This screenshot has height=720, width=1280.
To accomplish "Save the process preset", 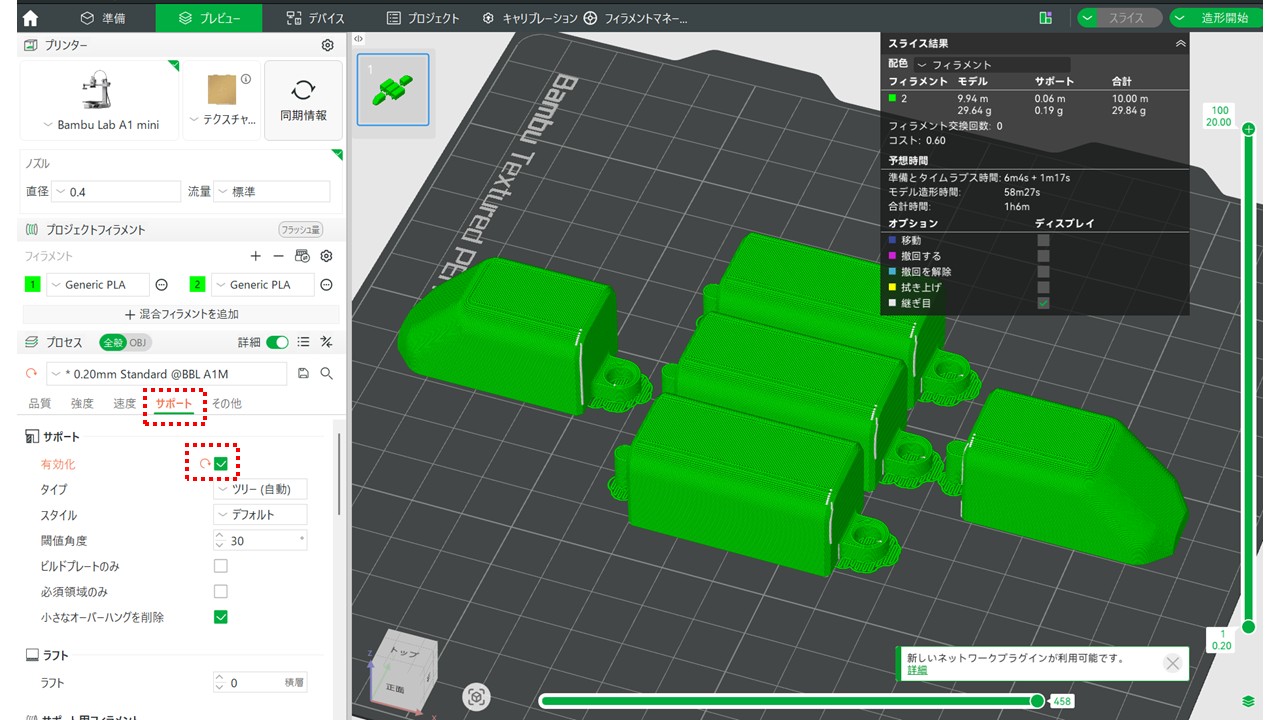I will coord(304,373).
